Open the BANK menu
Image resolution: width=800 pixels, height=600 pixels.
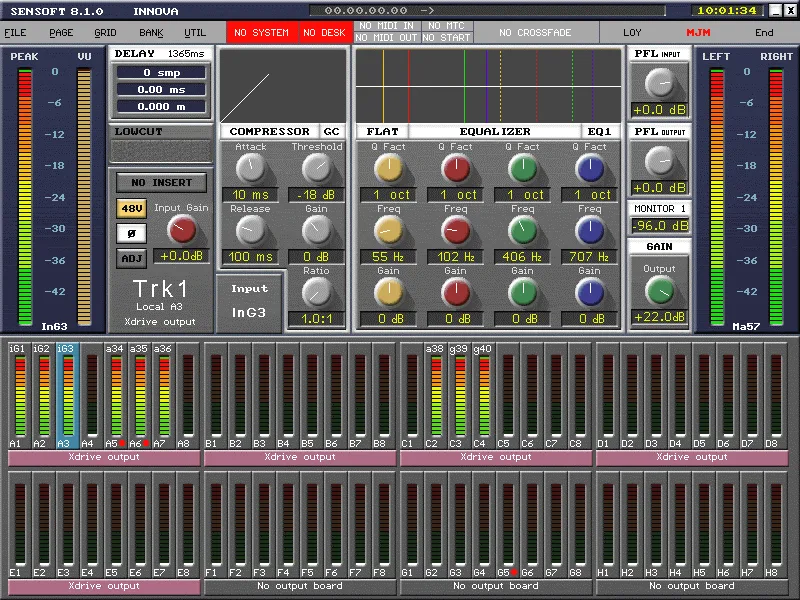(x=151, y=33)
